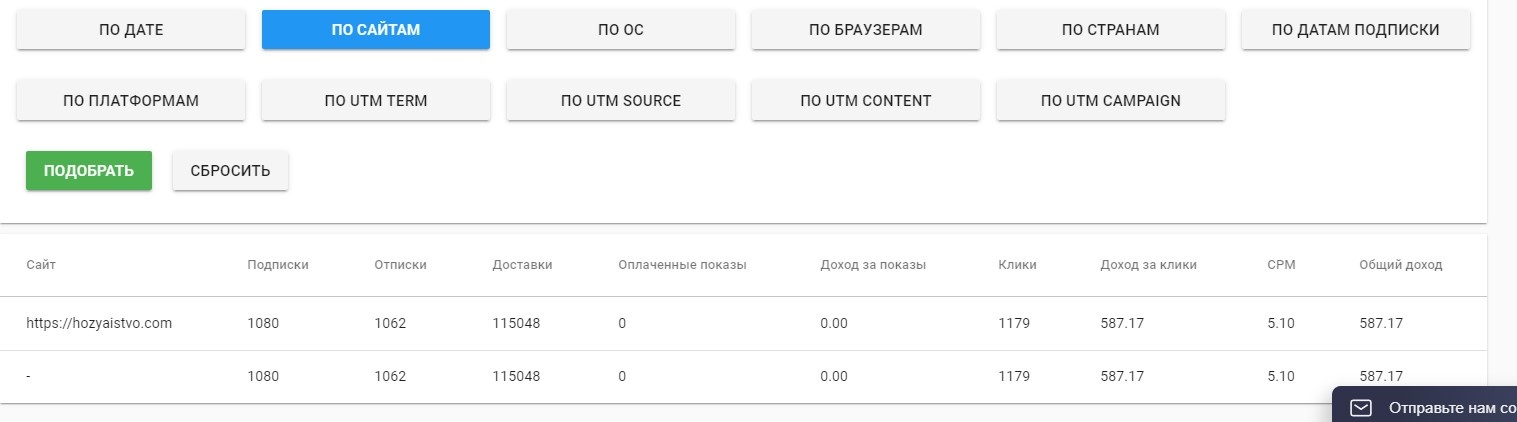Click the «Сбросить» reset button
This screenshot has width=1517, height=422.
(x=231, y=171)
